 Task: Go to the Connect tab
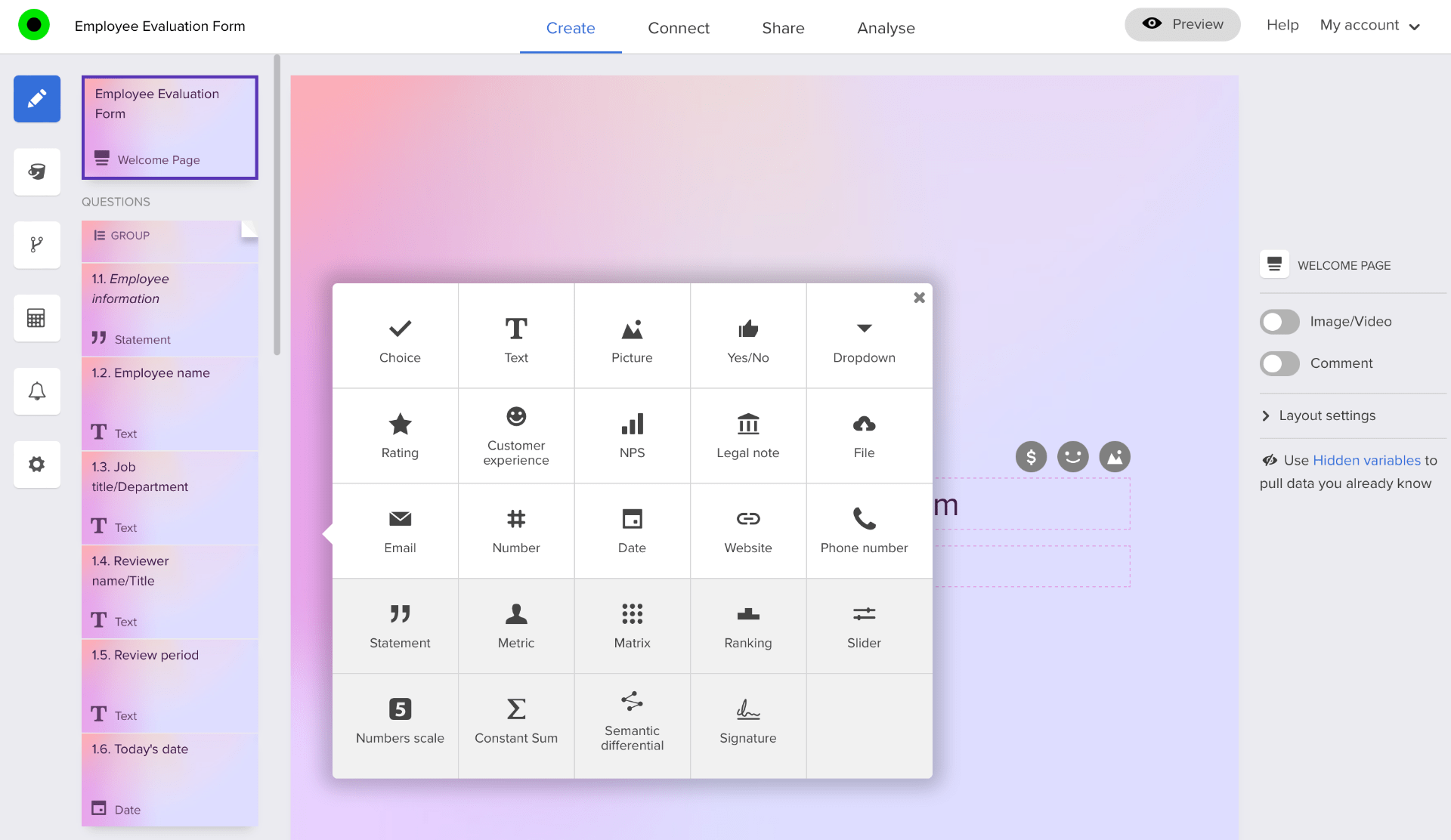[678, 28]
